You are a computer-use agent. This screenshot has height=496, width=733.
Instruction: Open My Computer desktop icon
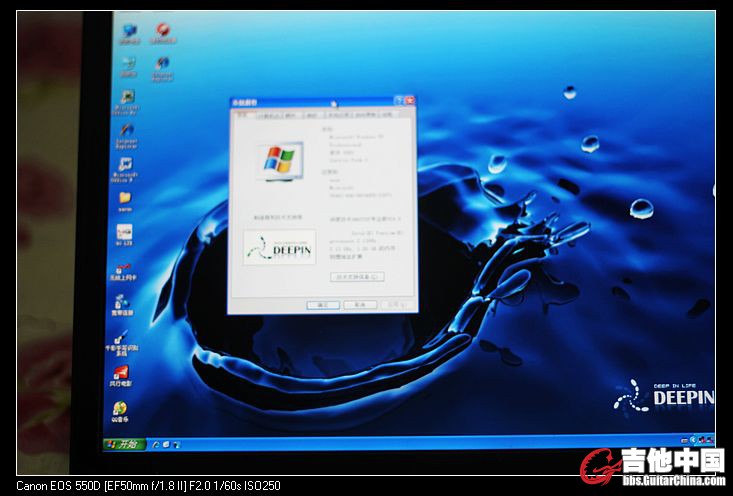[x=129, y=31]
